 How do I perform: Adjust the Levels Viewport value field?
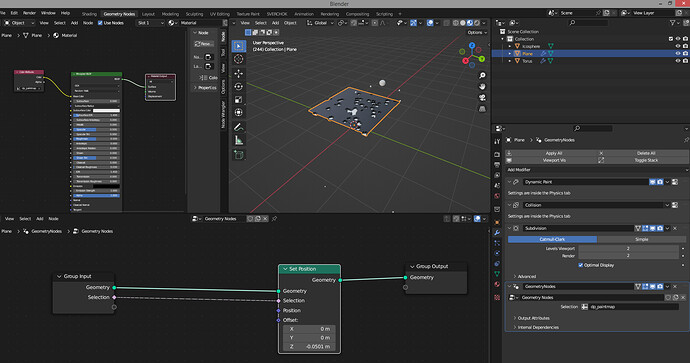(x=628, y=249)
